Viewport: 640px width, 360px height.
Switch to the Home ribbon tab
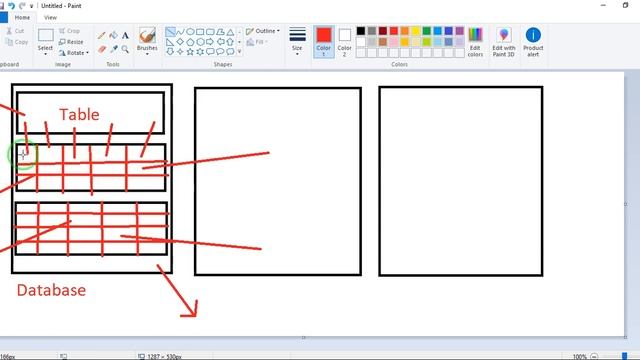click(22, 18)
